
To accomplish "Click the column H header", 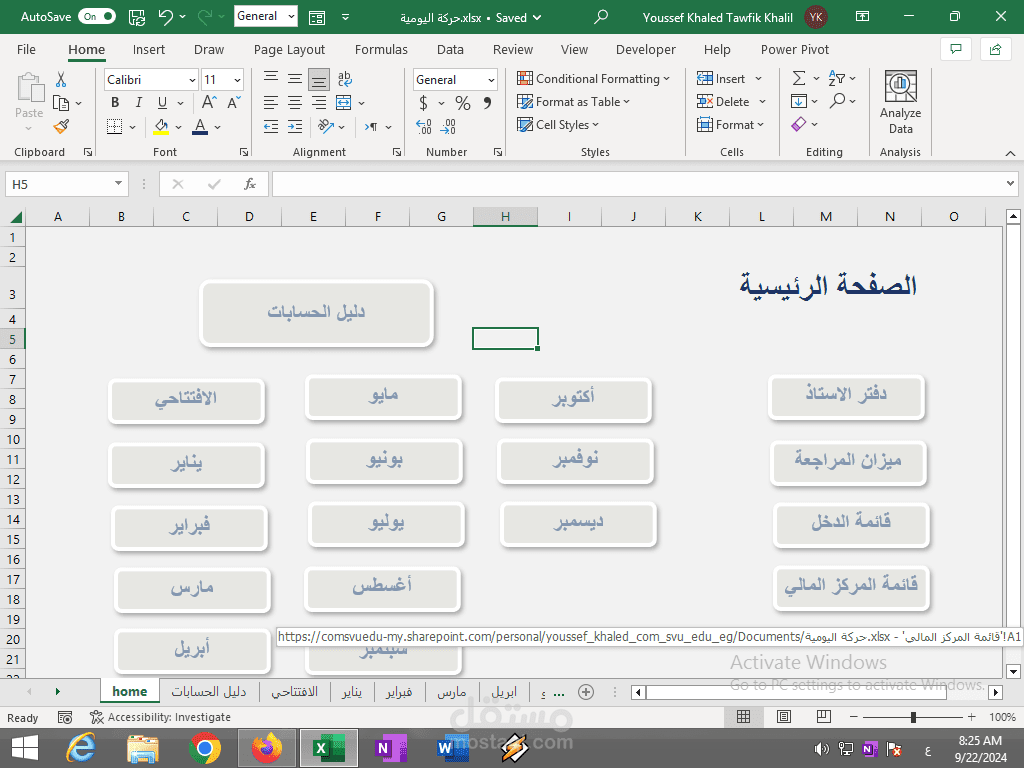I will click(x=505, y=216).
